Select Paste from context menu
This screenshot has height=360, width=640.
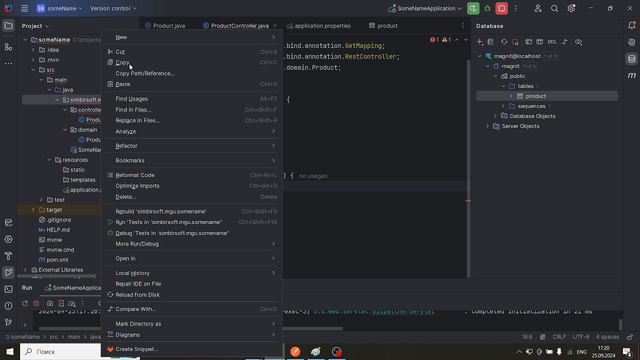click(x=192, y=84)
